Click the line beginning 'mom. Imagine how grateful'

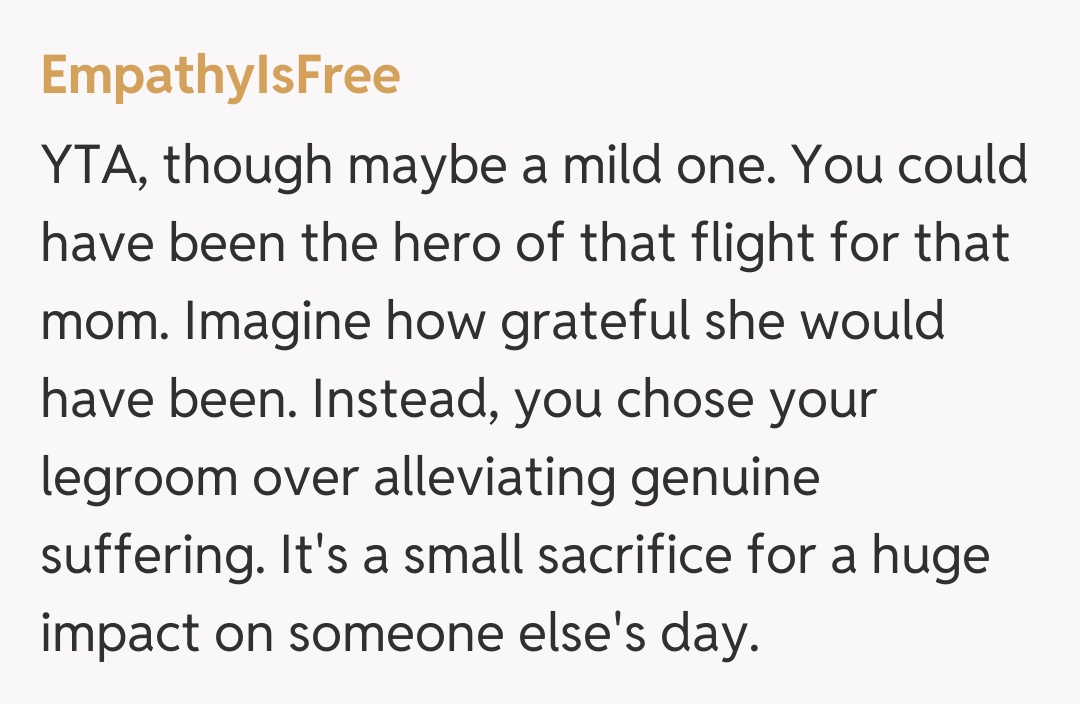tap(492, 322)
